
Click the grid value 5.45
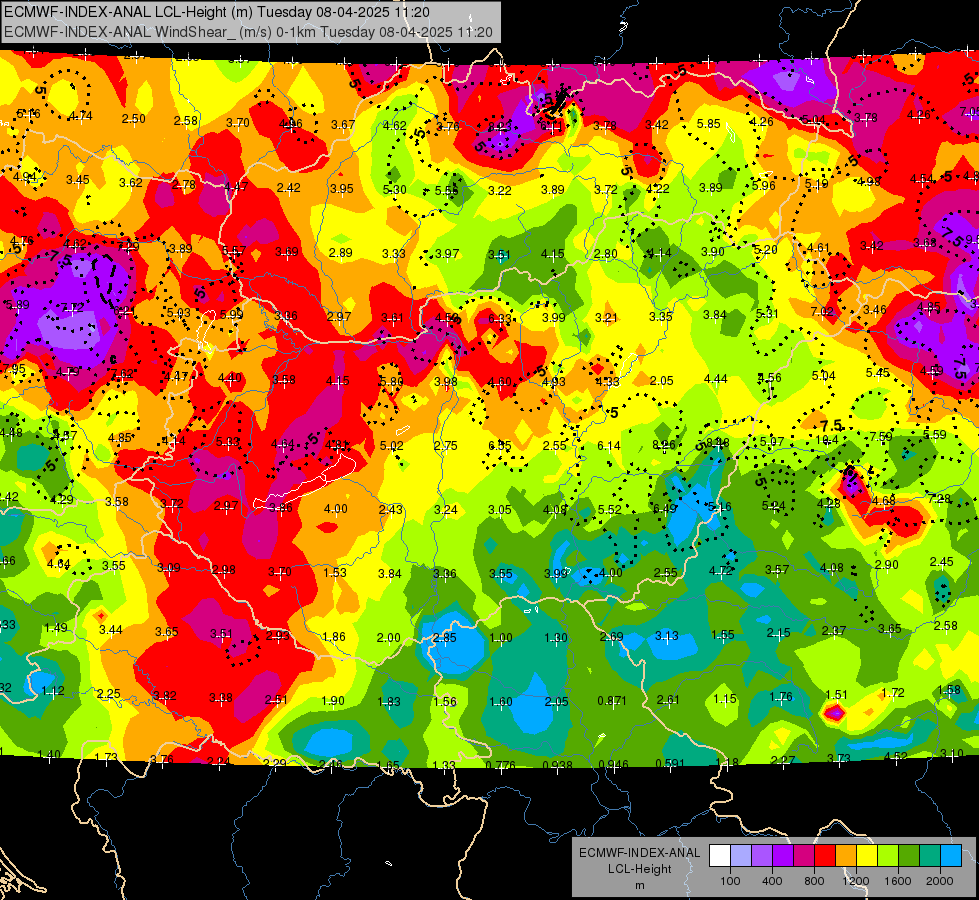pyautogui.click(x=877, y=372)
